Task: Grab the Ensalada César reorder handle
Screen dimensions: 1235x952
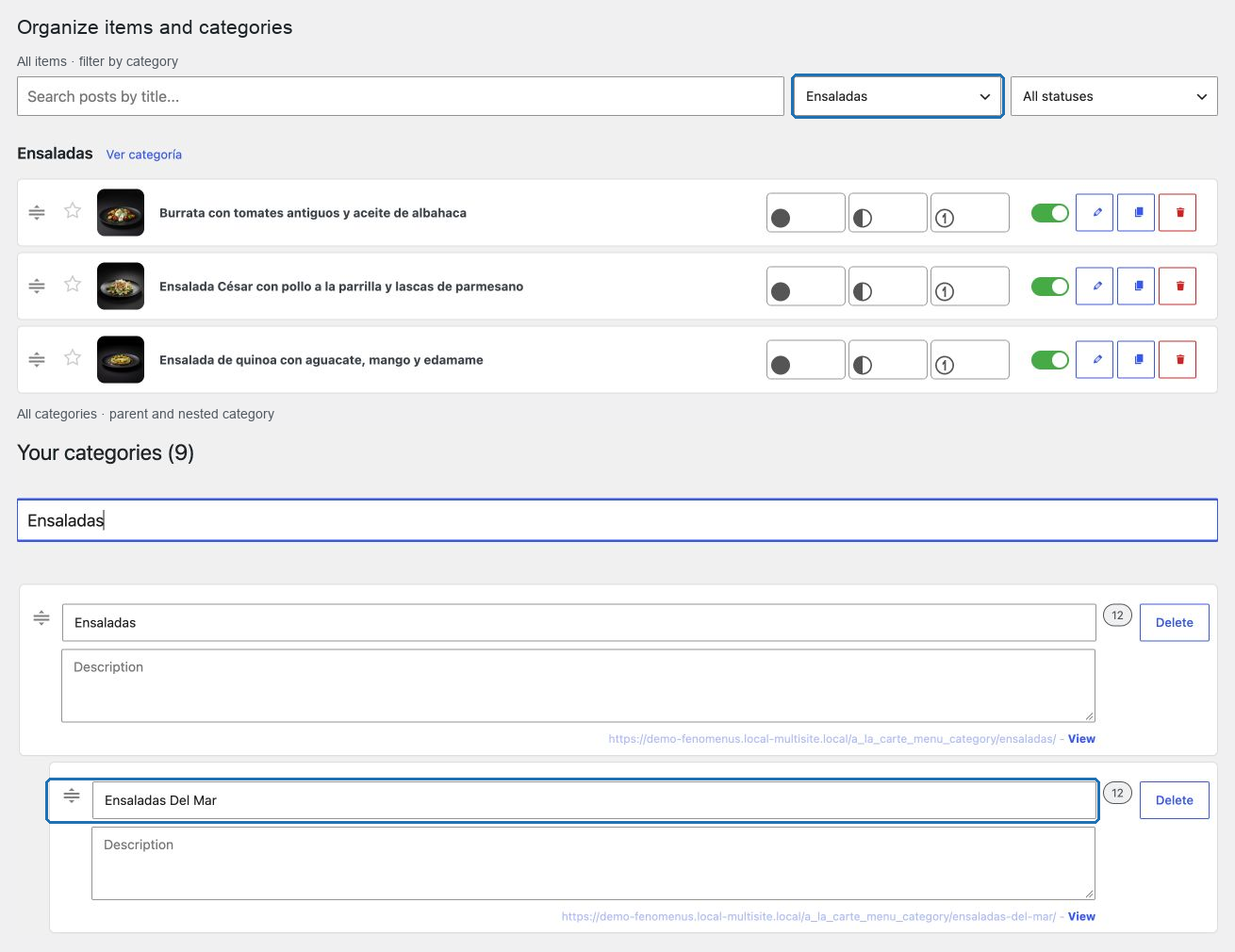Action: click(x=37, y=286)
